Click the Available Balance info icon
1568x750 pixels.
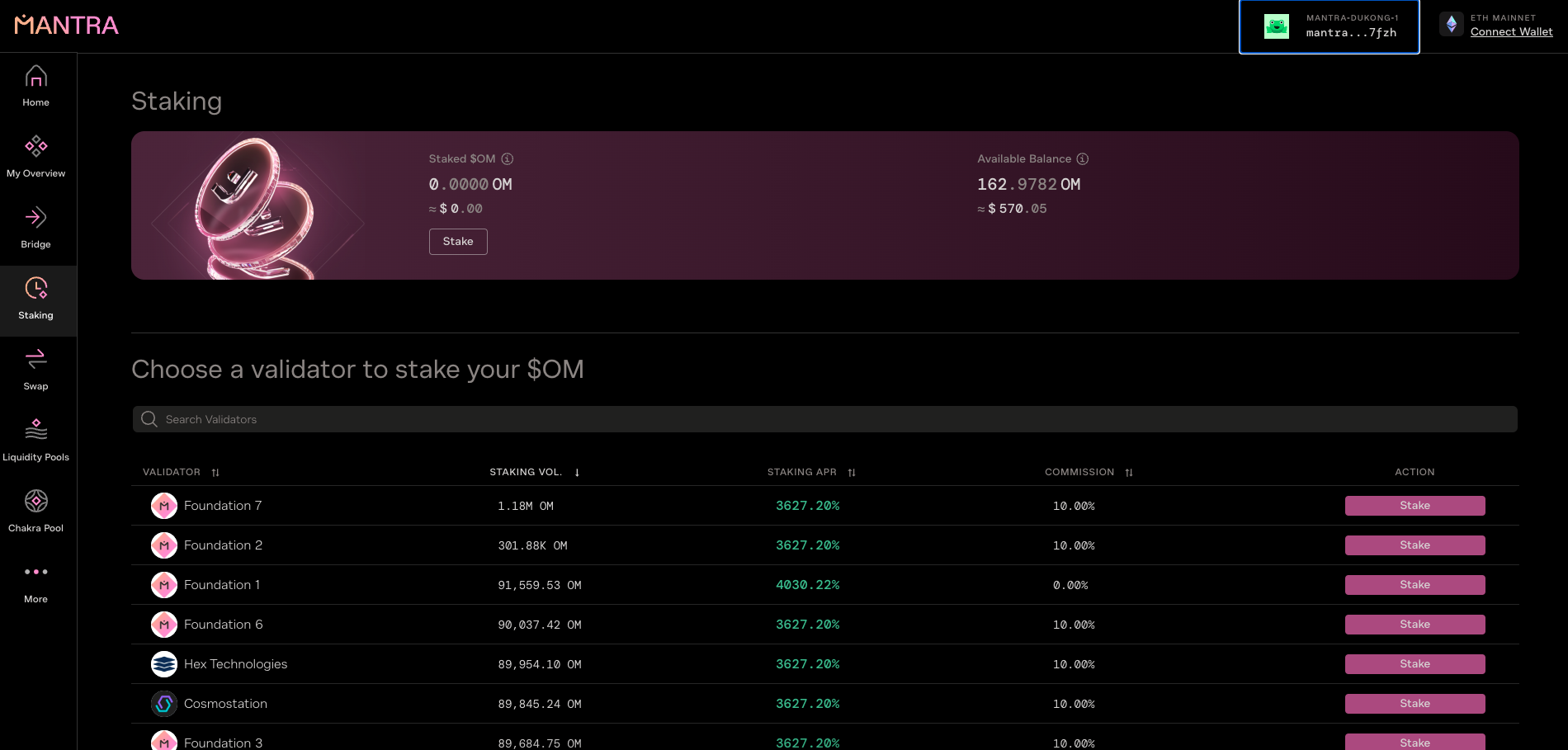click(x=1083, y=158)
